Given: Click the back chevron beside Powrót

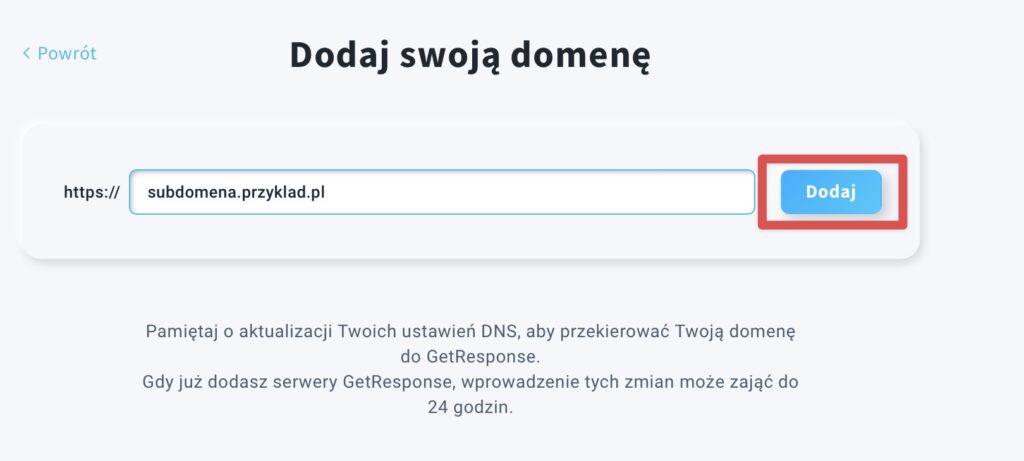Looking at the screenshot, I should tap(26, 53).
